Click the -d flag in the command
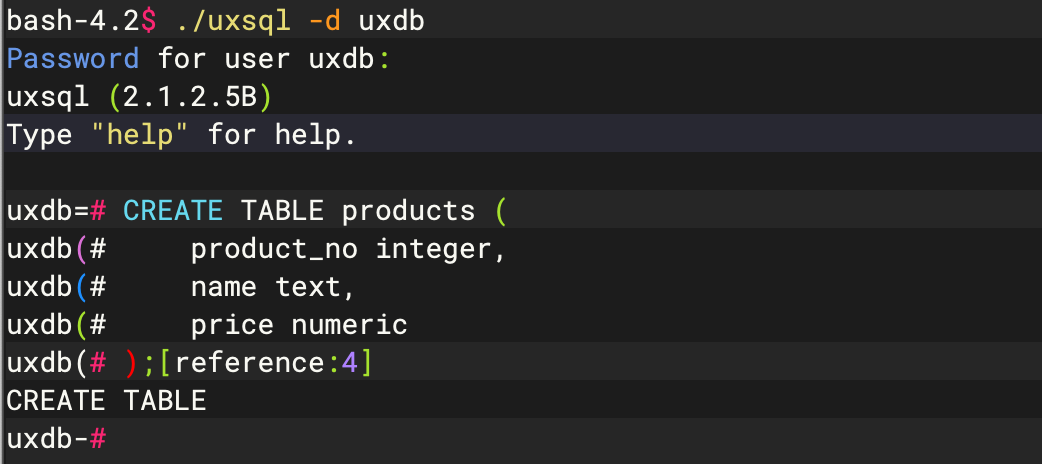1042x464 pixels. [x=325, y=21]
